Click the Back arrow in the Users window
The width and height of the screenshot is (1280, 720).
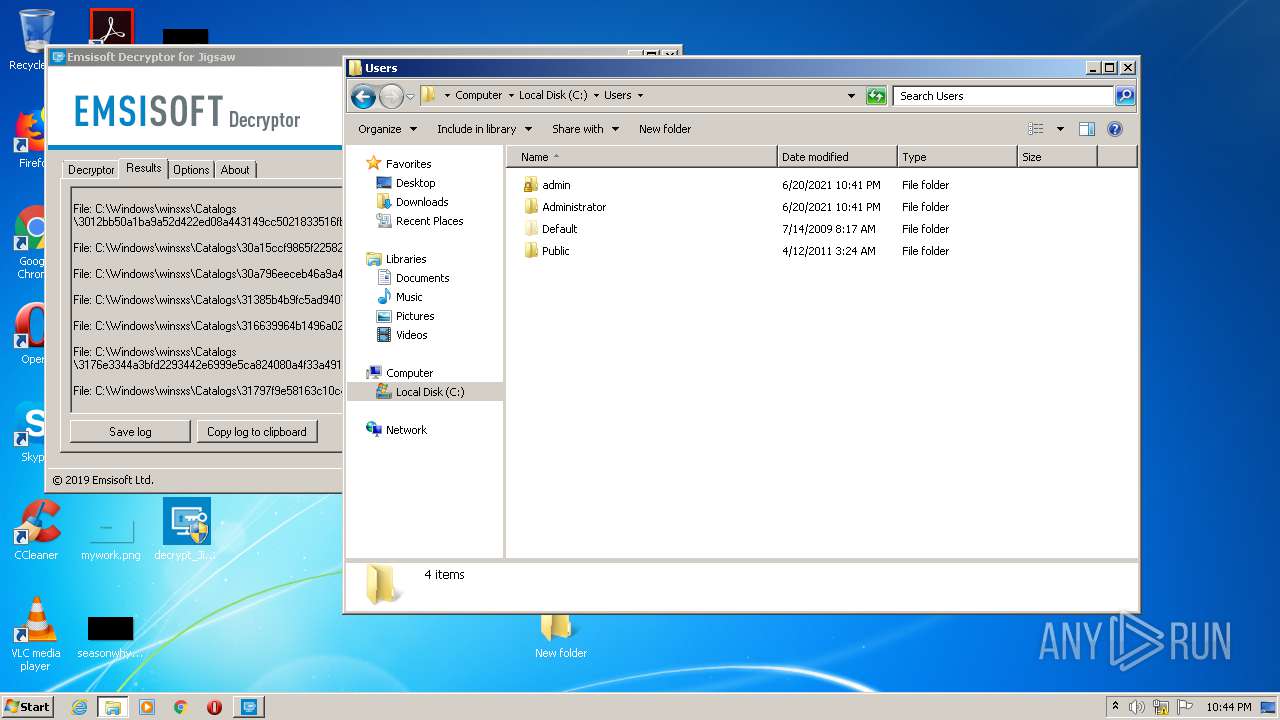(363, 96)
